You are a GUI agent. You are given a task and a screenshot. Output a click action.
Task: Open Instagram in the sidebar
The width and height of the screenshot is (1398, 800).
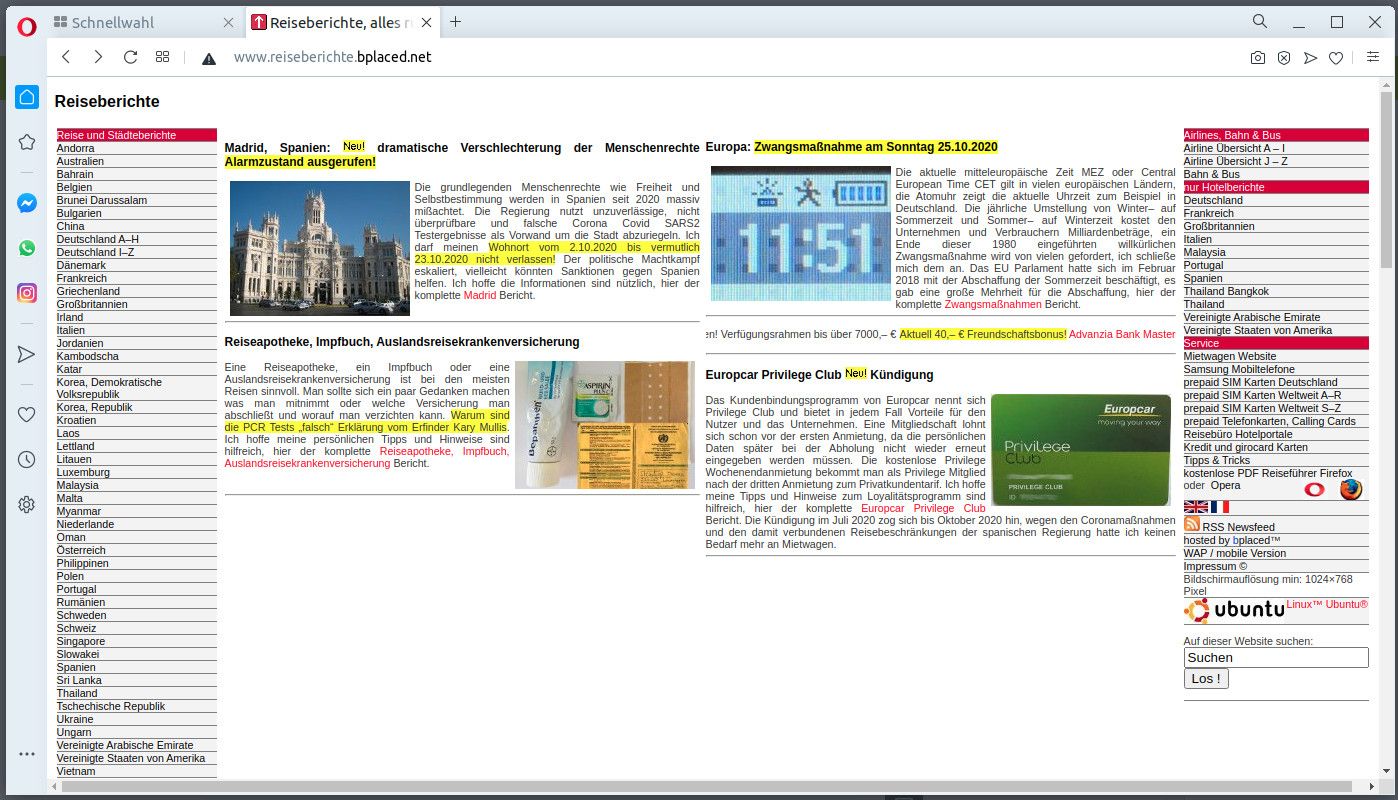tap(27, 293)
